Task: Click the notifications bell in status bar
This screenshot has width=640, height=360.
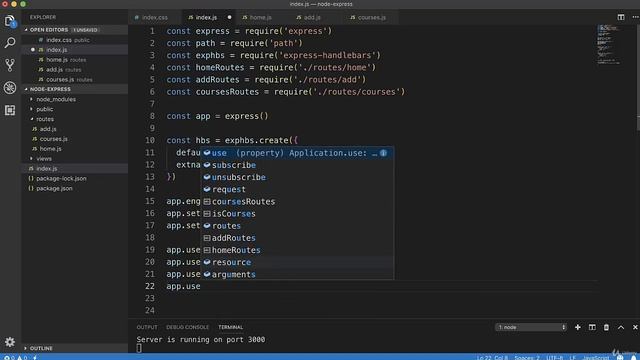Action: tap(633, 358)
